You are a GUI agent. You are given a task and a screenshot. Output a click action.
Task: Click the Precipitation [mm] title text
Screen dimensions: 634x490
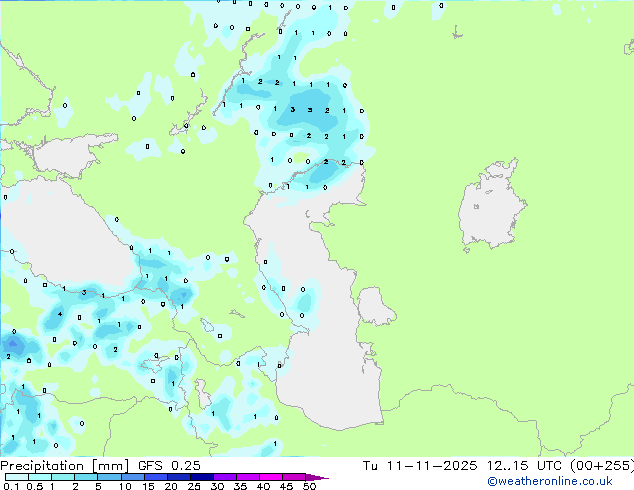(x=65, y=466)
